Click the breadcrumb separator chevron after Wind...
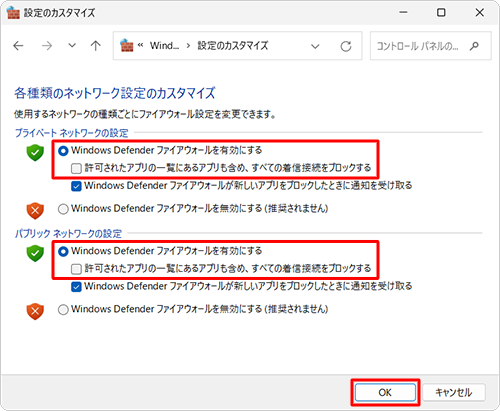The height and width of the screenshot is (411, 500). (x=188, y=46)
